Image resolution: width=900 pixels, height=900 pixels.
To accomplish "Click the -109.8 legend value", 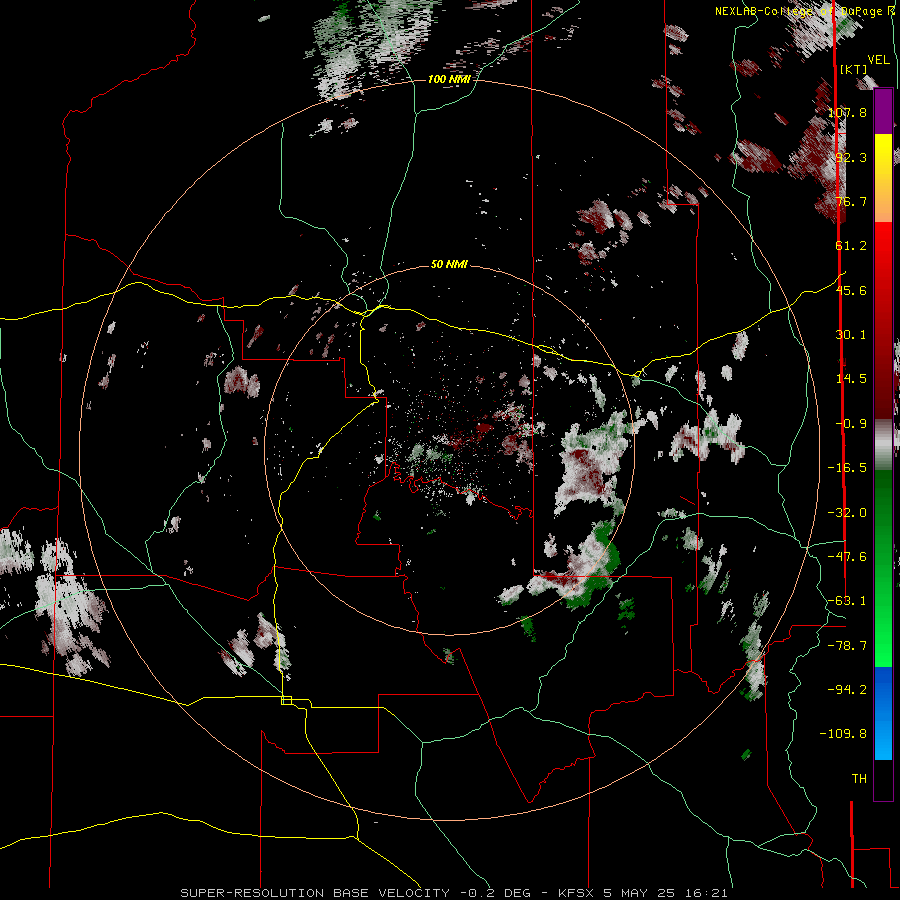I will click(x=843, y=734).
